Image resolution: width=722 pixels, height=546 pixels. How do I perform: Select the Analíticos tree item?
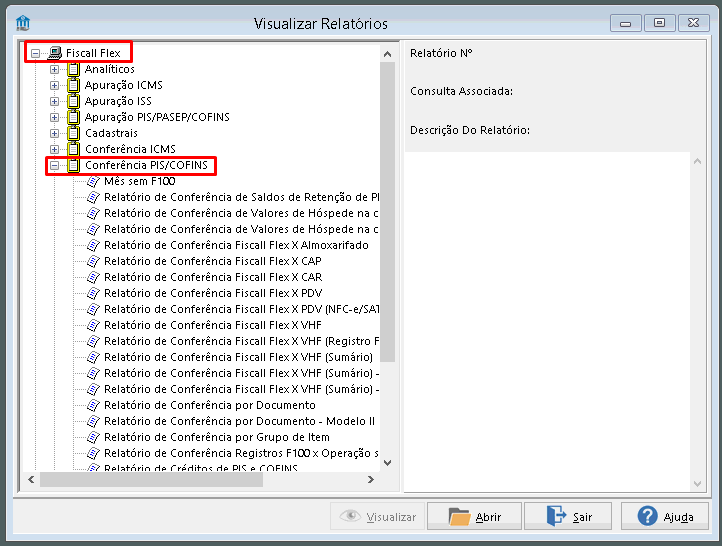(x=110, y=69)
